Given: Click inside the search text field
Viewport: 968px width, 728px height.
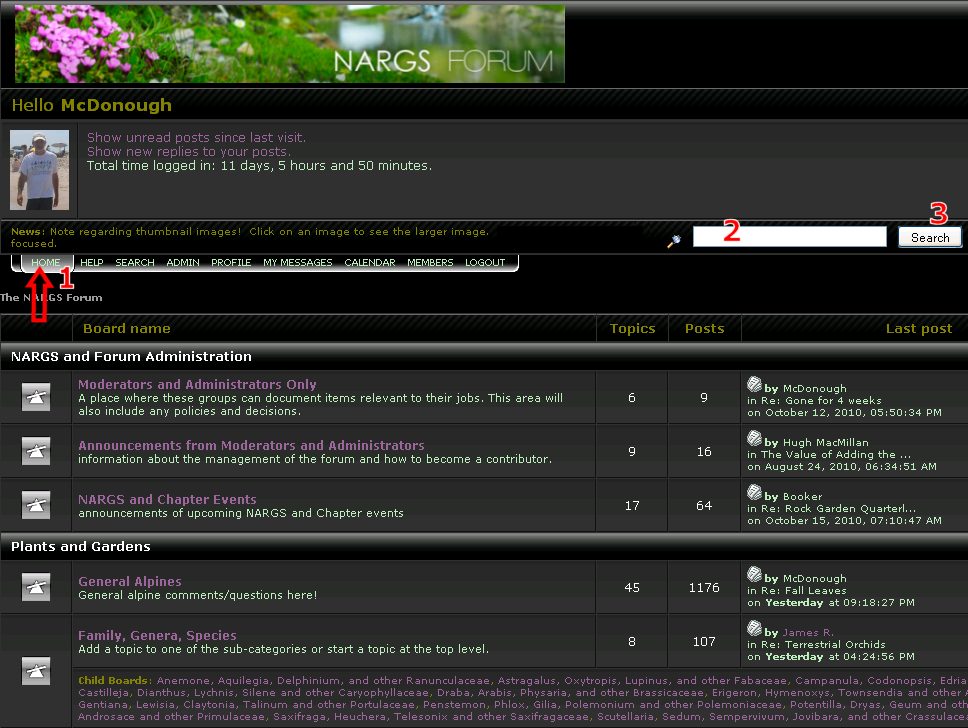Looking at the screenshot, I should coord(789,237).
